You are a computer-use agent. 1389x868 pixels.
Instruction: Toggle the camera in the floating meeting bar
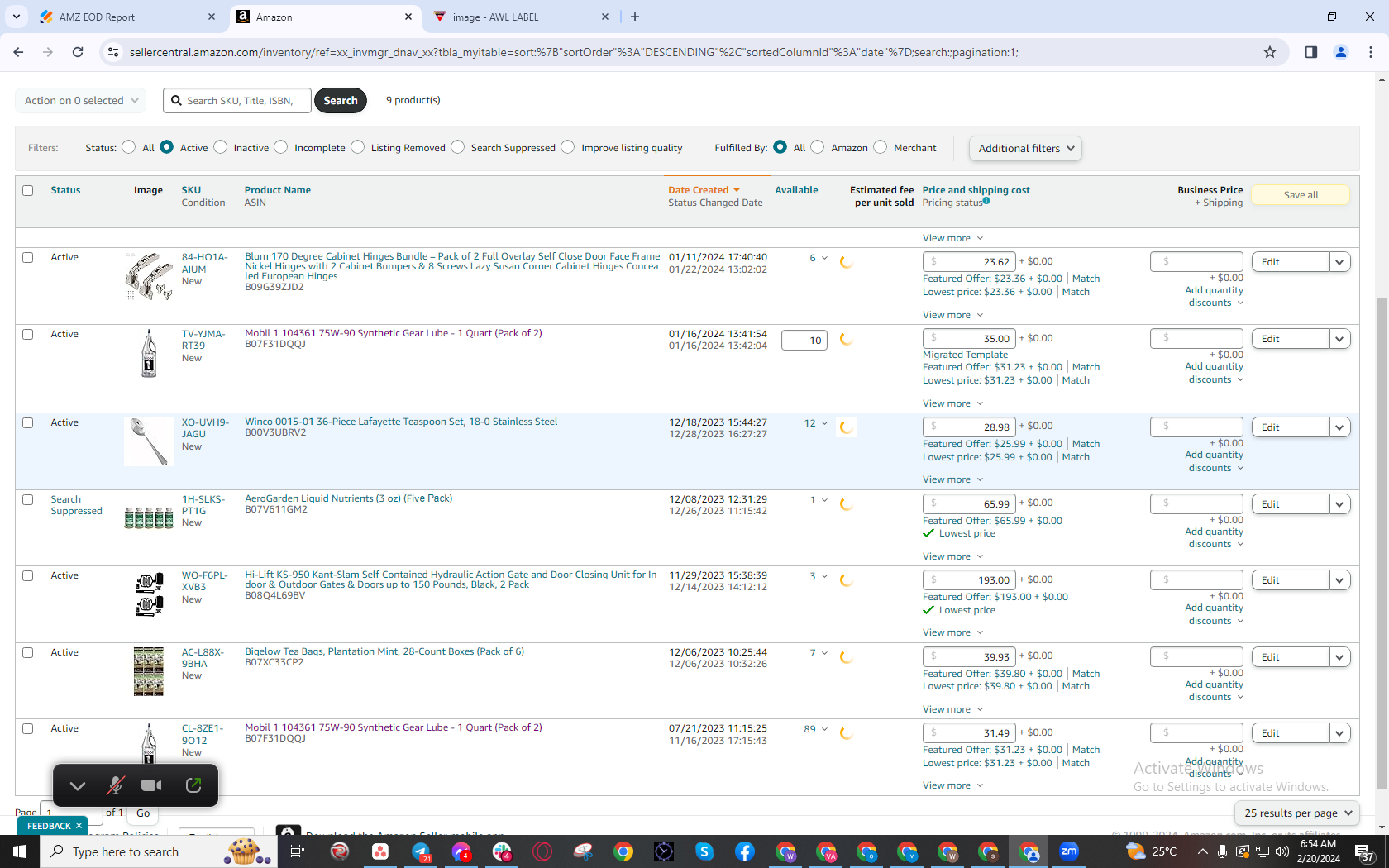151,785
